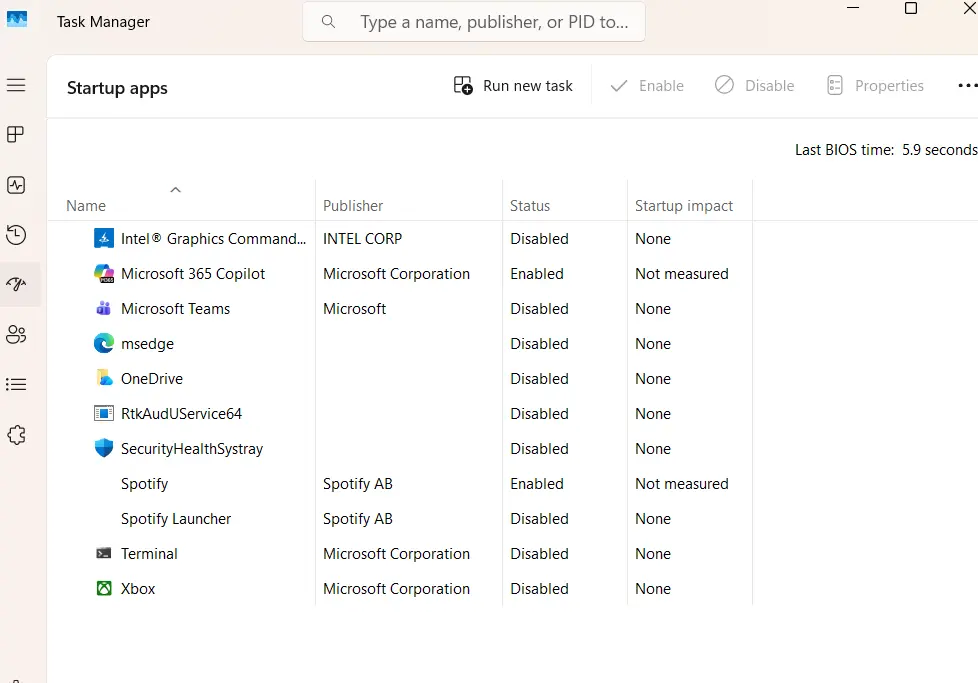
Task: Click the OneDrive icon in the startup list
Action: point(103,378)
